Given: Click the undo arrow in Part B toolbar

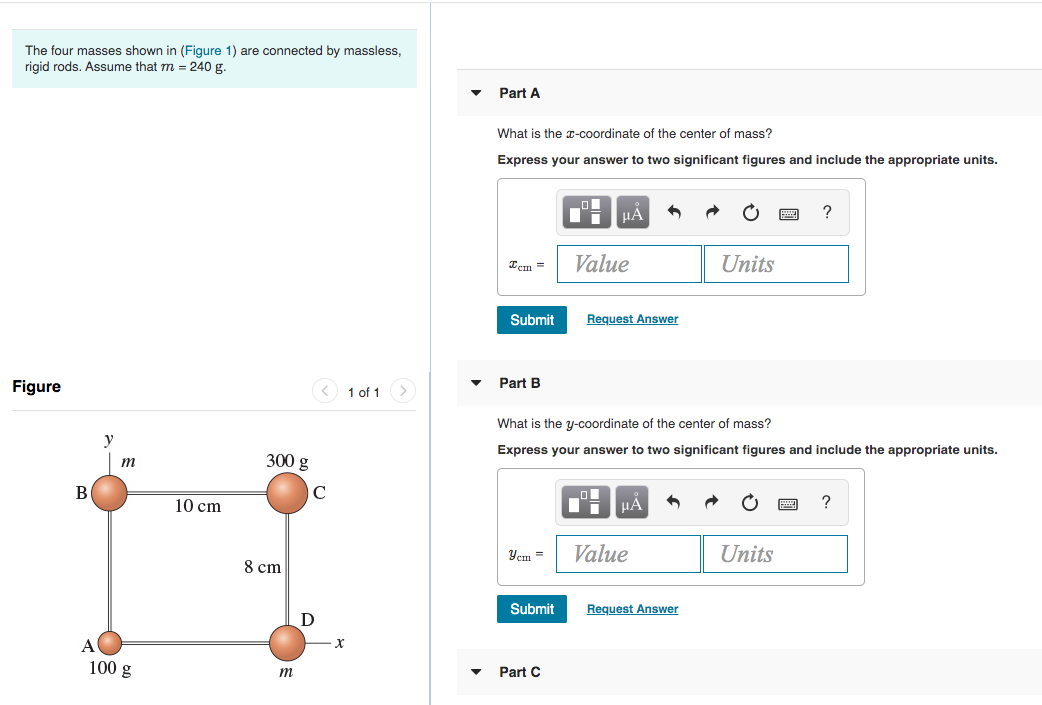Looking at the screenshot, I should point(672,502).
